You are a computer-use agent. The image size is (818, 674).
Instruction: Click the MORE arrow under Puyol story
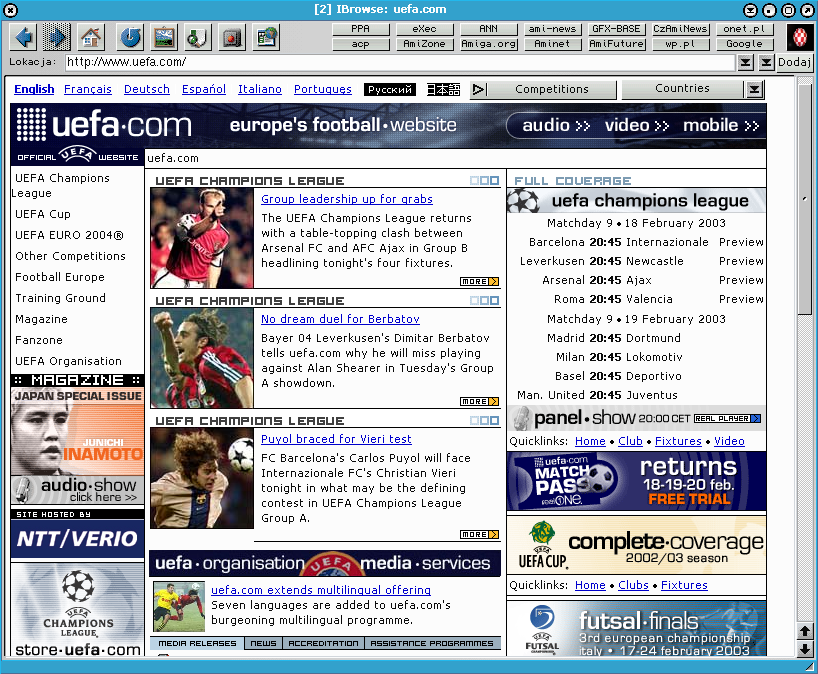click(479, 535)
